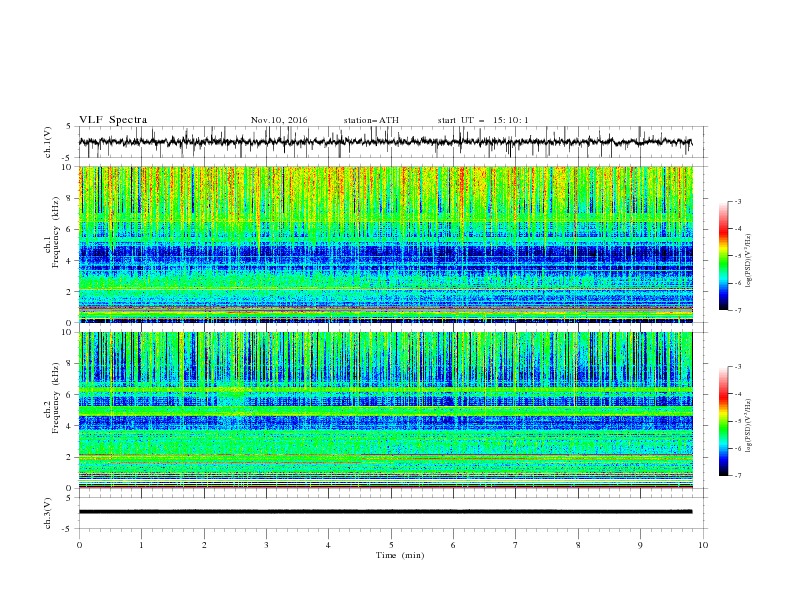This screenshot has height=612, width=792.
Task: Click the "Time (min)" x-axis label
Action: point(400,555)
